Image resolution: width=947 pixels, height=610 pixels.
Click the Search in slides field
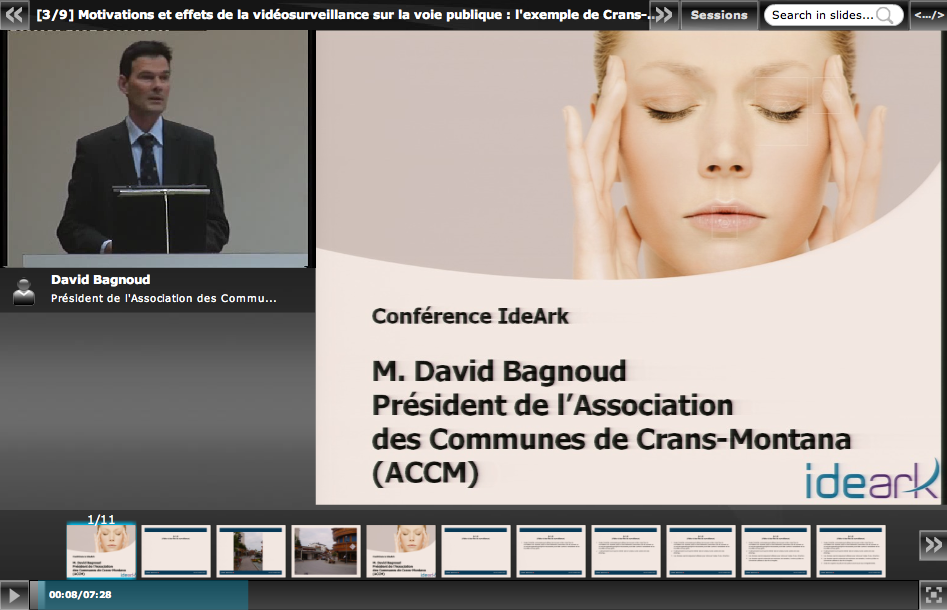click(x=833, y=15)
